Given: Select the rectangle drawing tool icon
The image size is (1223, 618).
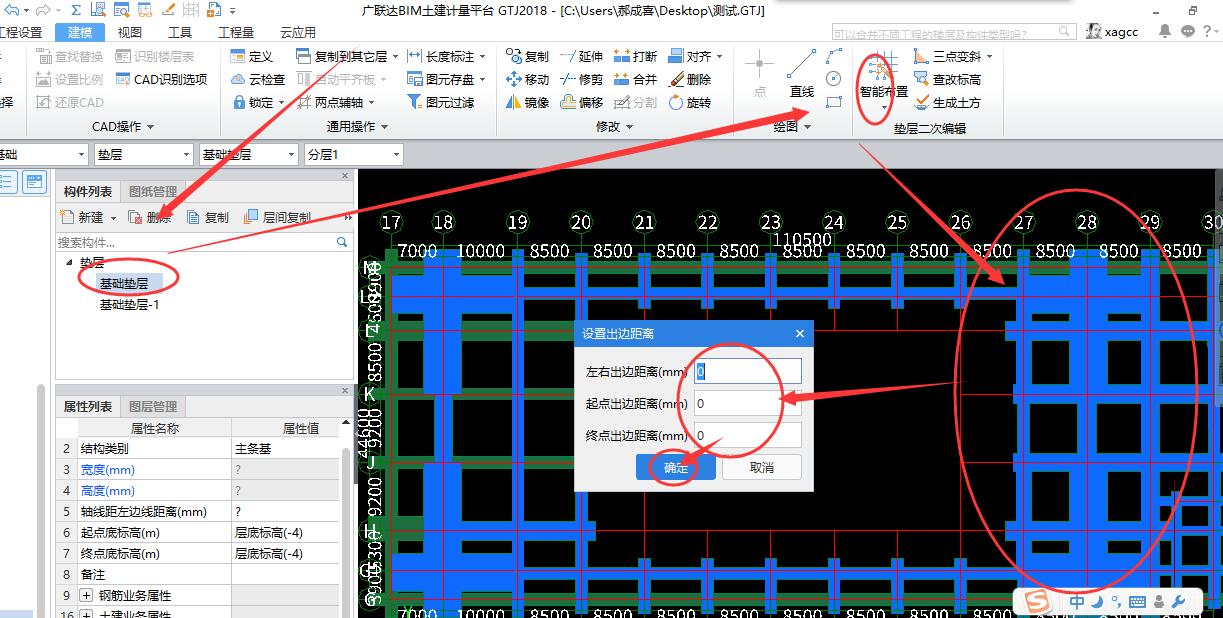Looking at the screenshot, I should [834, 102].
